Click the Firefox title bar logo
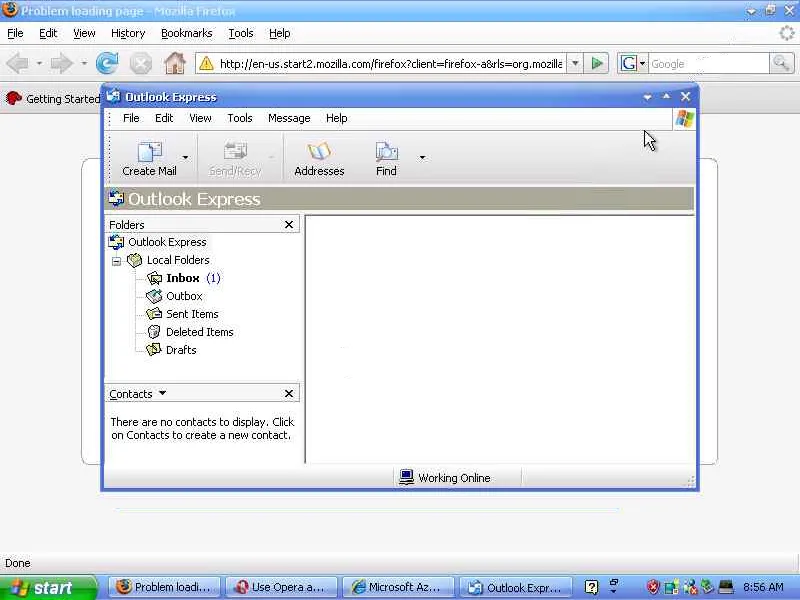The height and width of the screenshot is (600, 800). click(10, 10)
